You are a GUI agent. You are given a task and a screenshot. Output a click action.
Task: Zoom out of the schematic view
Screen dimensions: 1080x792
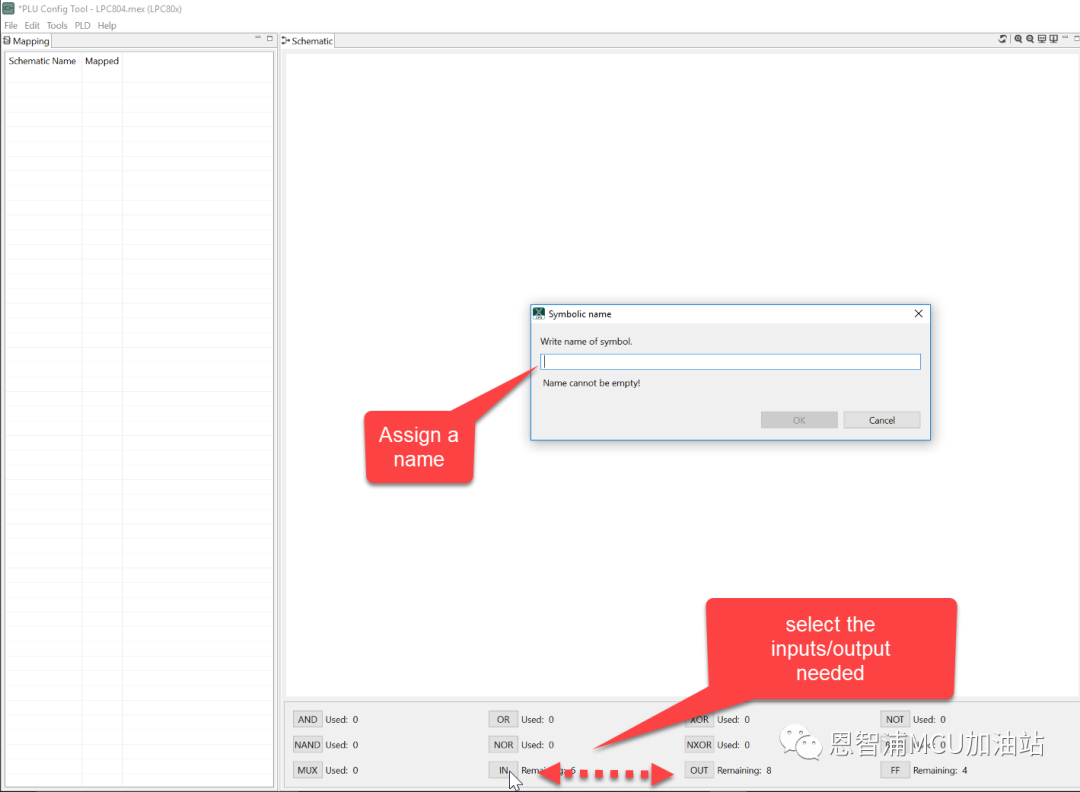[1030, 39]
